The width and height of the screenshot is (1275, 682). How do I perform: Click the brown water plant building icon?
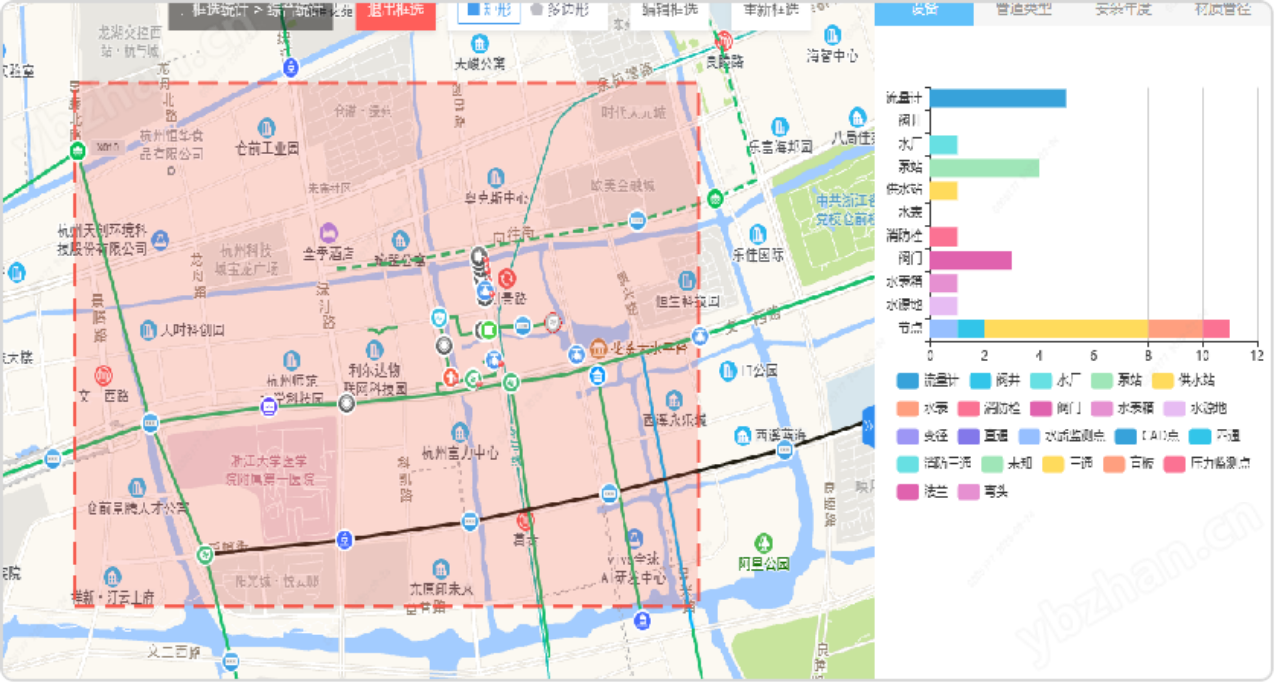597,348
